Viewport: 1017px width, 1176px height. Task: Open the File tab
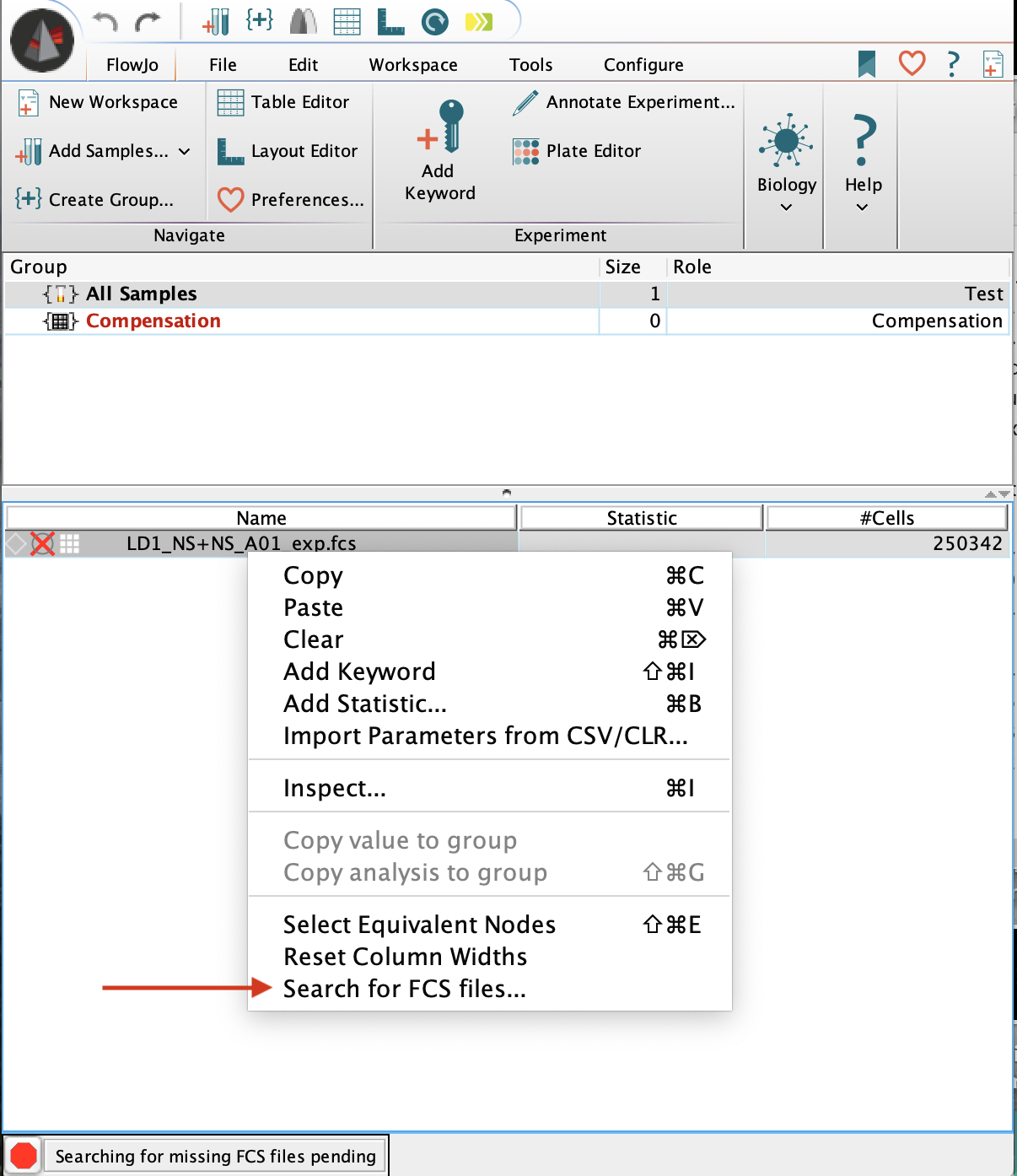pos(223,65)
